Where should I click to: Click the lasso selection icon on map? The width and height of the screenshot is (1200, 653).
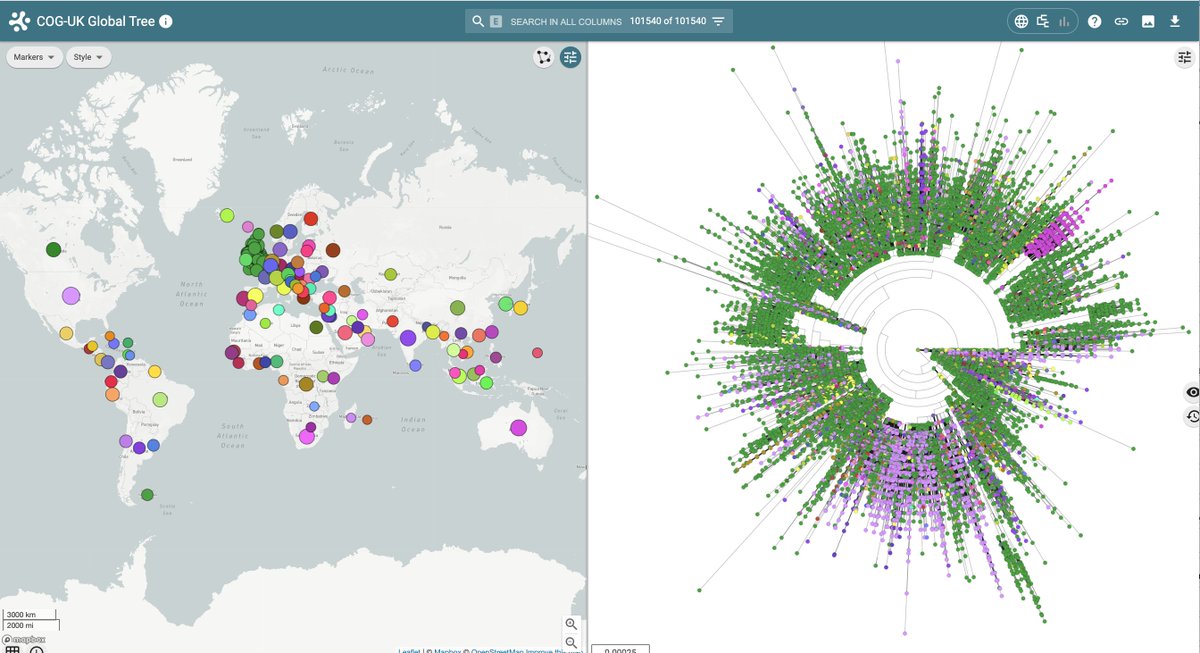click(x=543, y=57)
